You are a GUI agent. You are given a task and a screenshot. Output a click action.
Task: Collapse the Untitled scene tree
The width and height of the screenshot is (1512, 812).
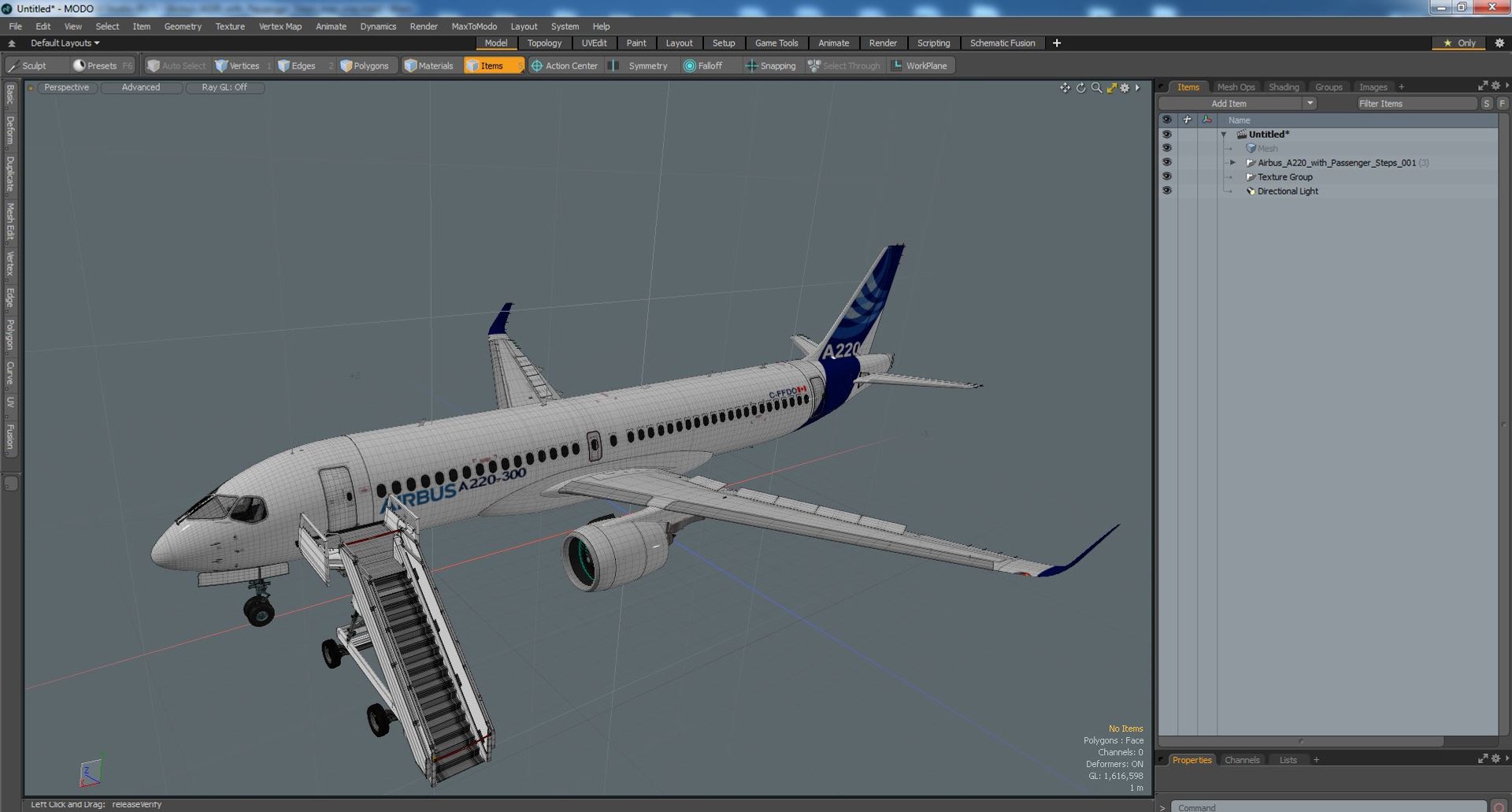1224,135
